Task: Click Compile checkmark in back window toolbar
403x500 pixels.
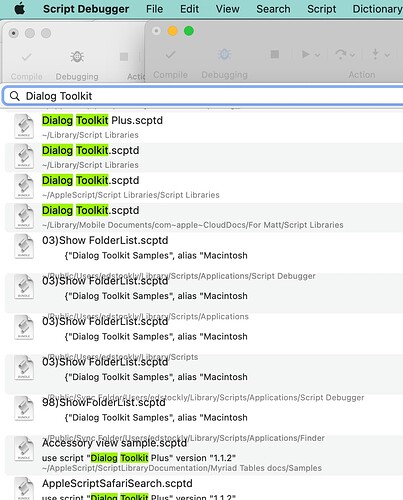Action: click(x=27, y=57)
